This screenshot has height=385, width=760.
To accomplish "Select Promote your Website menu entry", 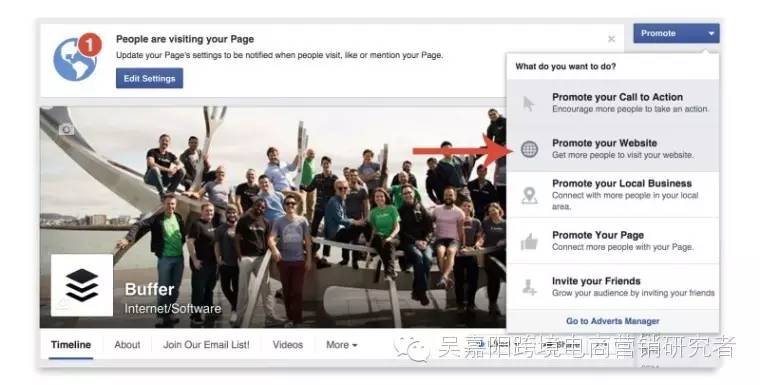I will pyautogui.click(x=613, y=149).
